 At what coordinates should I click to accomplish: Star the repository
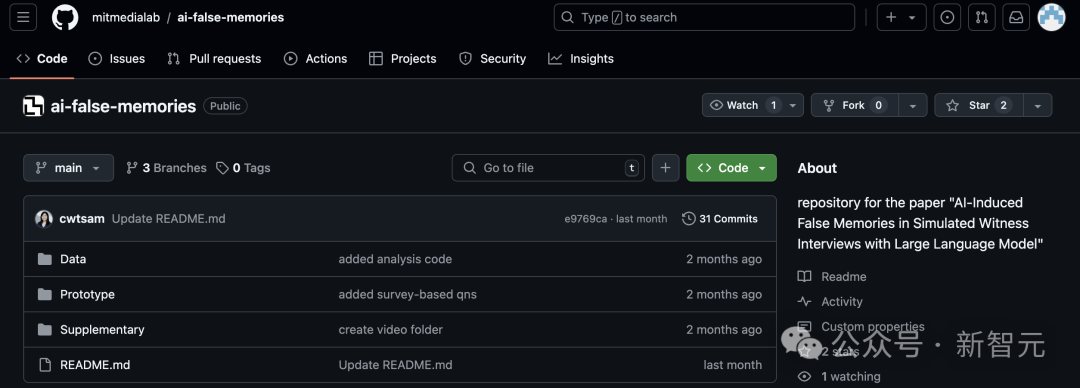pos(978,105)
